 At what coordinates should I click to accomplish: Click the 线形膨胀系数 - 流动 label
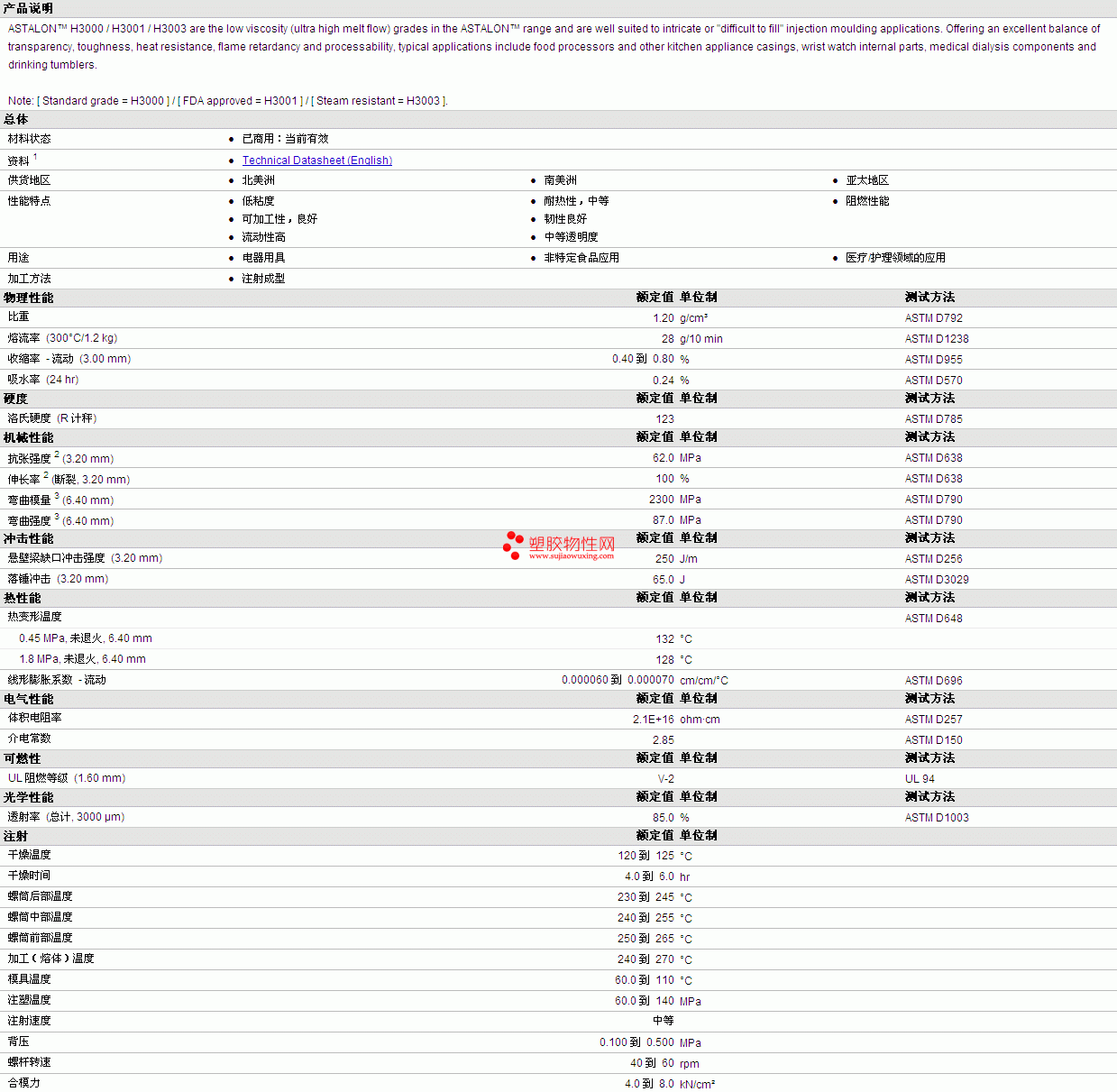point(57,680)
